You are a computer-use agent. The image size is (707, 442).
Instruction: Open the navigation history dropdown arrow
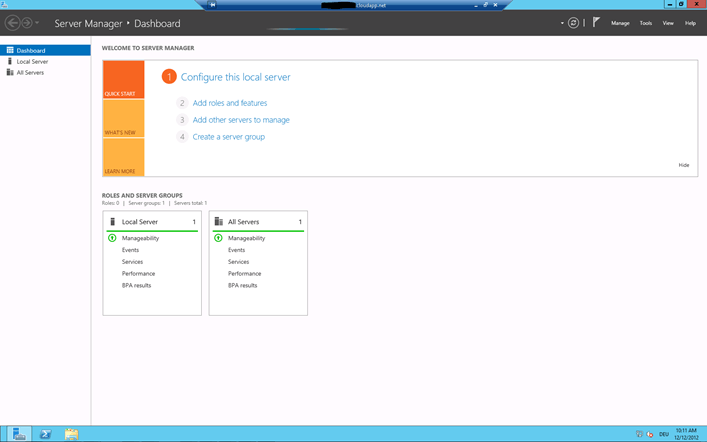37,23
